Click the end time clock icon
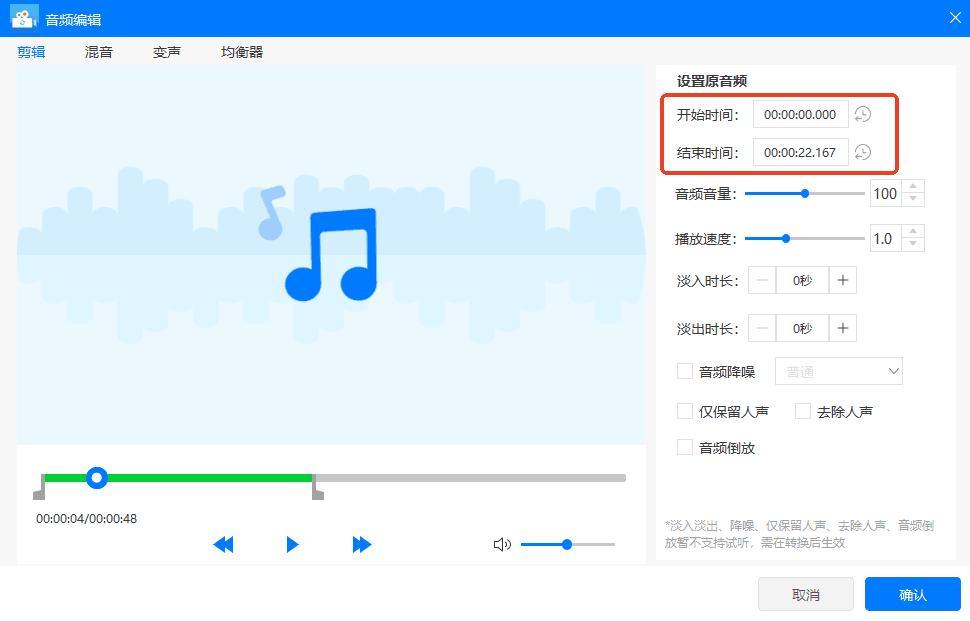This screenshot has height=621, width=970. point(862,152)
